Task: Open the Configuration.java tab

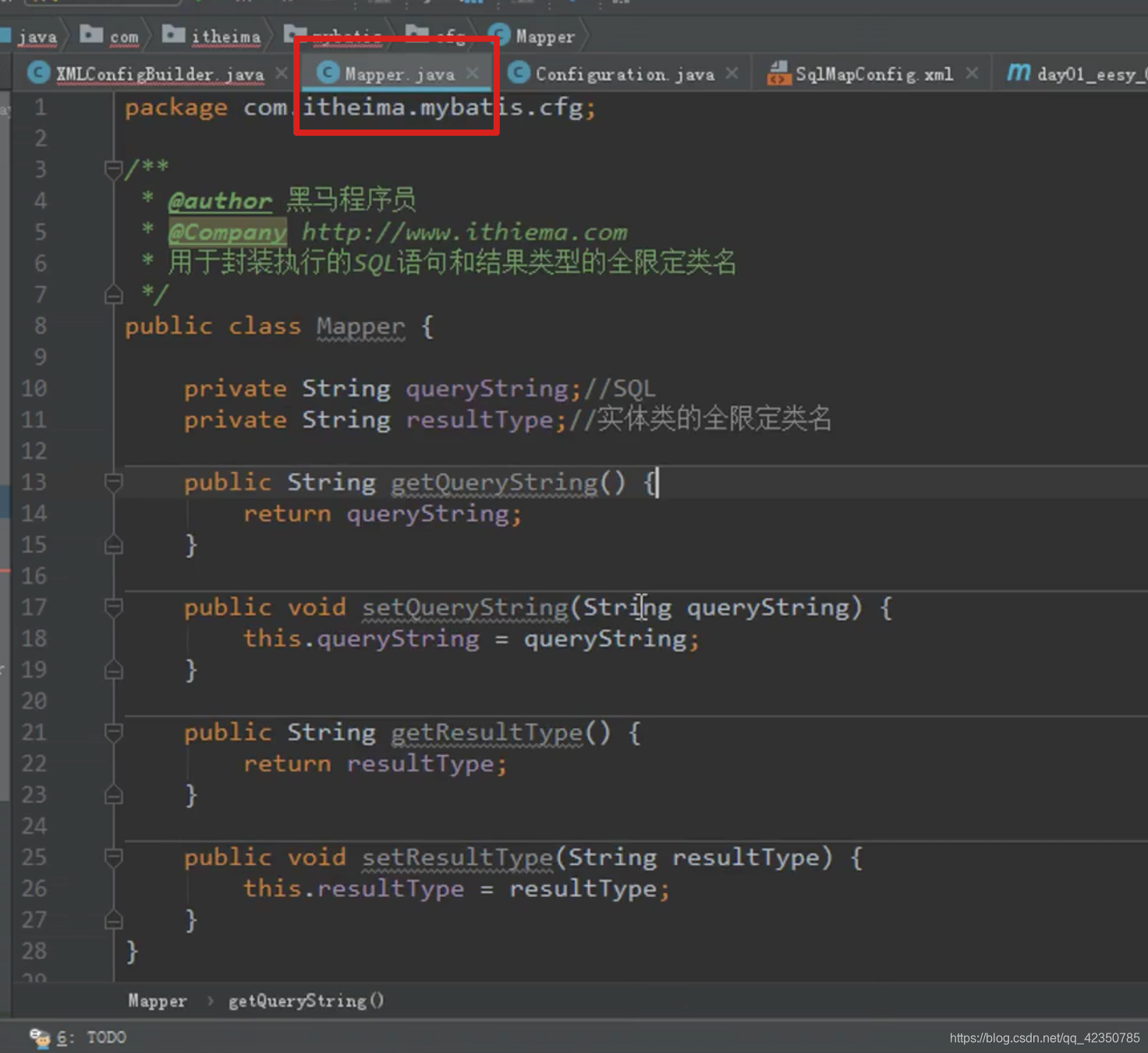Action: point(624,74)
